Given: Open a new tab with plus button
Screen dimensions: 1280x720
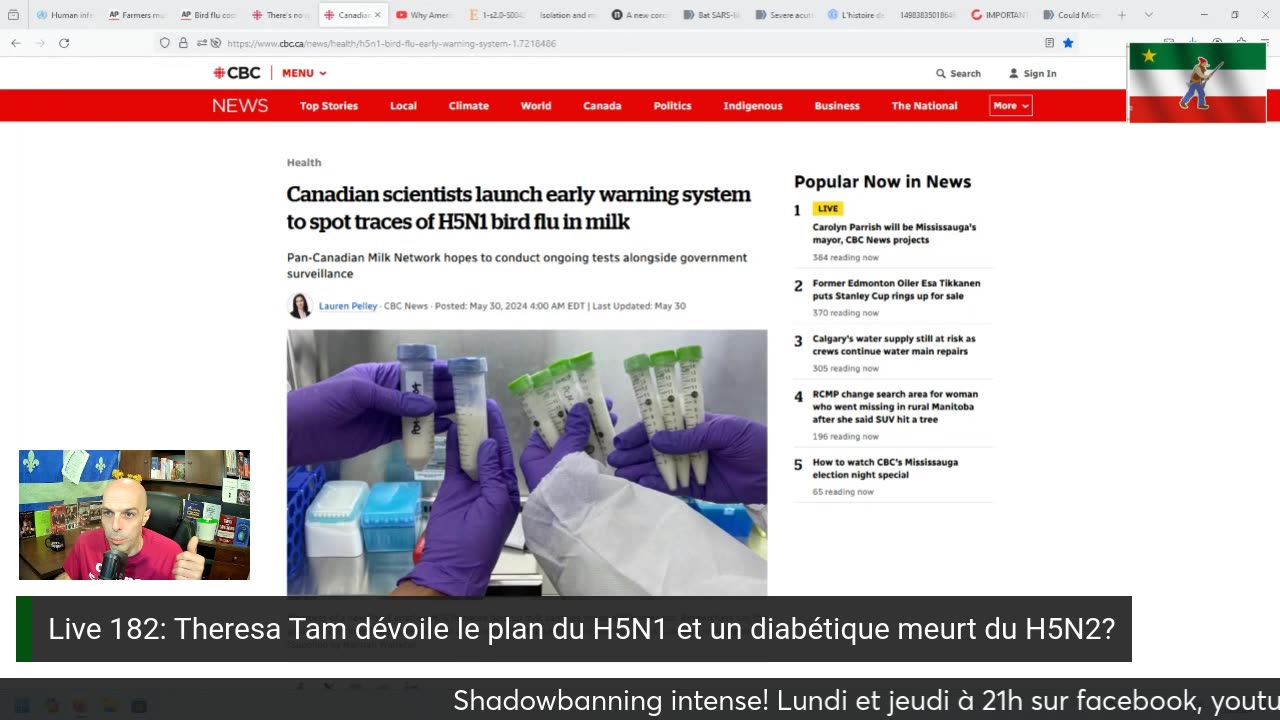Looking at the screenshot, I should 1122,15.
